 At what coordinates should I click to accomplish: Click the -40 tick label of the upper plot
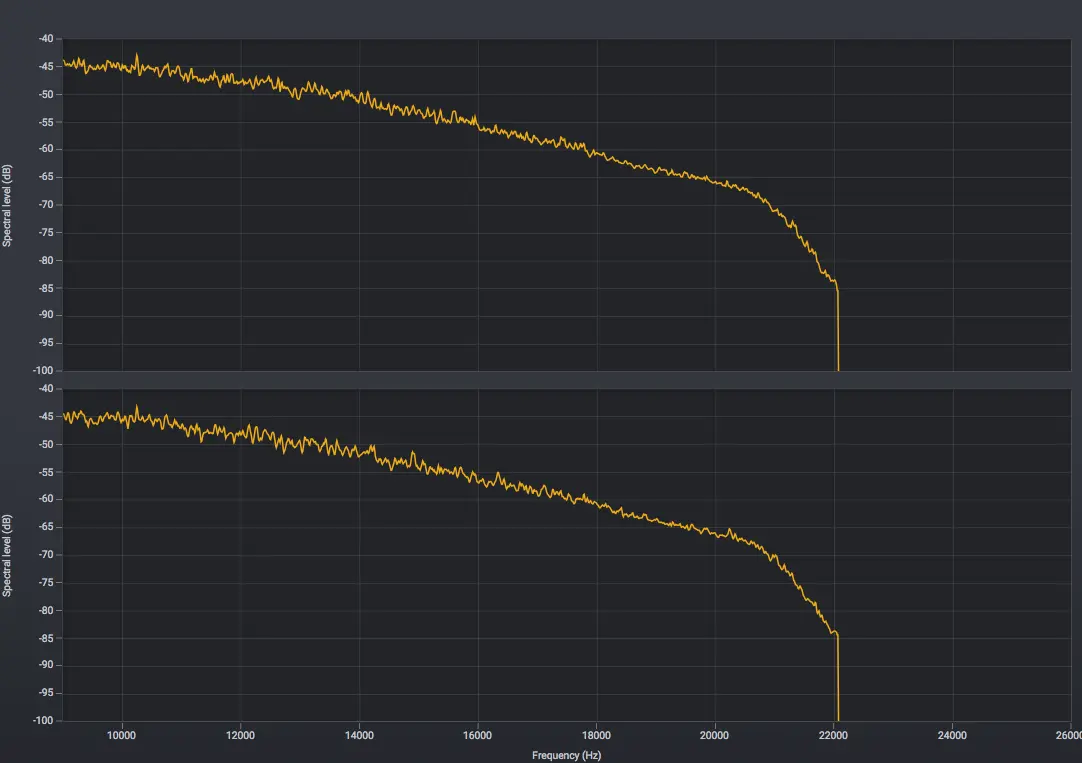click(46, 39)
